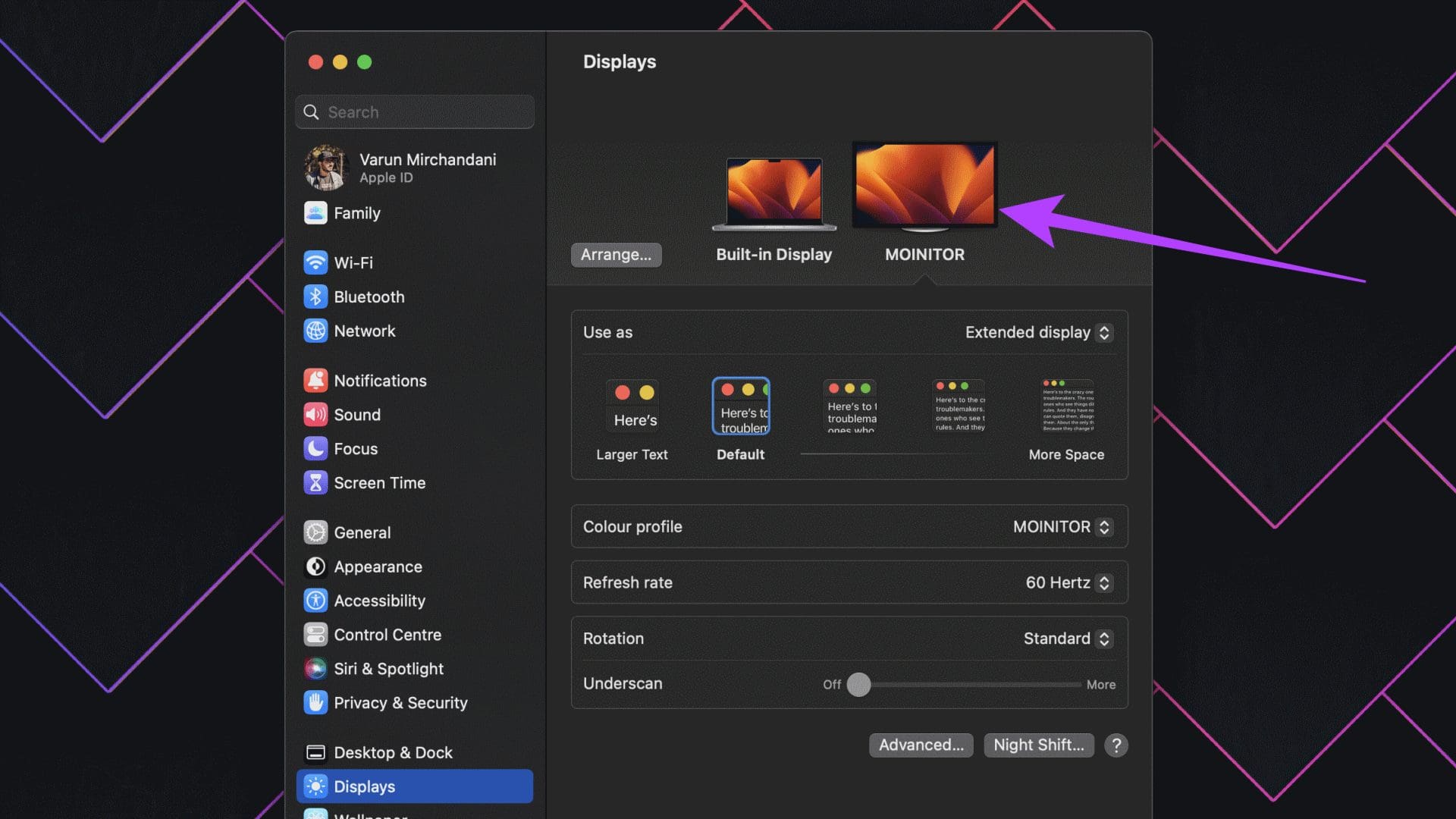Open the Use as Extended display dropdown
The height and width of the screenshot is (819, 1456).
1039,332
